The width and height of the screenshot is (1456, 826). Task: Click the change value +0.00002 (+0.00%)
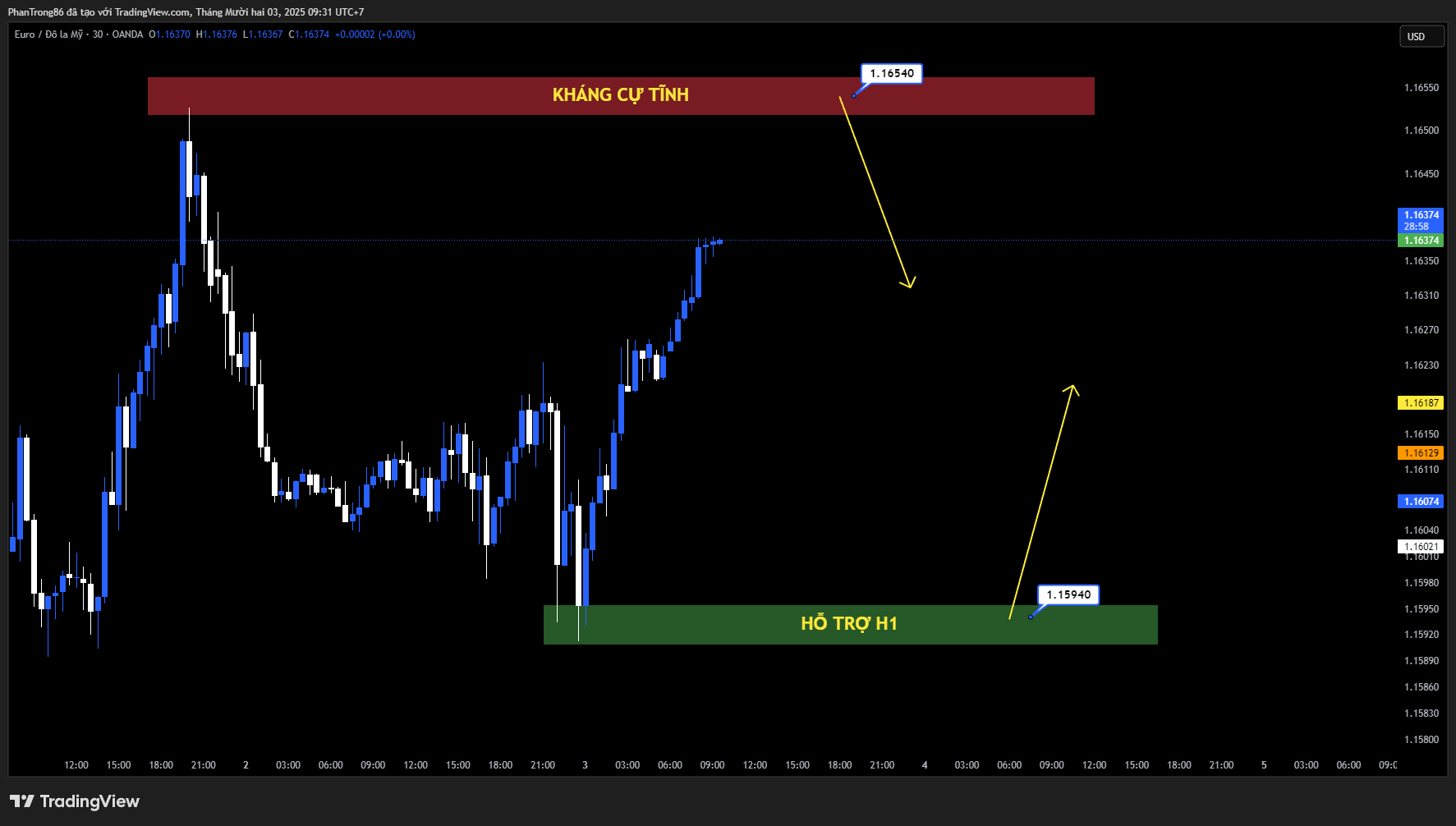[375, 34]
